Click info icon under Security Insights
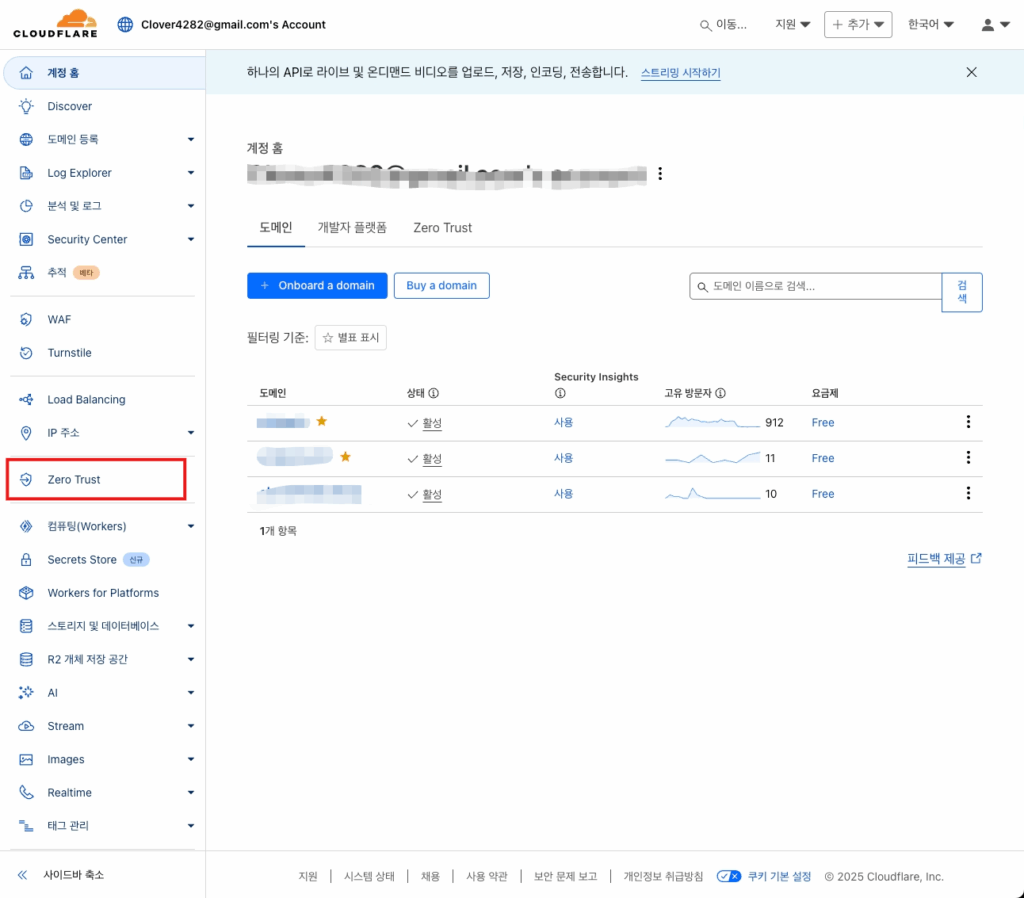The height and width of the screenshot is (898, 1024). pyautogui.click(x=560, y=393)
